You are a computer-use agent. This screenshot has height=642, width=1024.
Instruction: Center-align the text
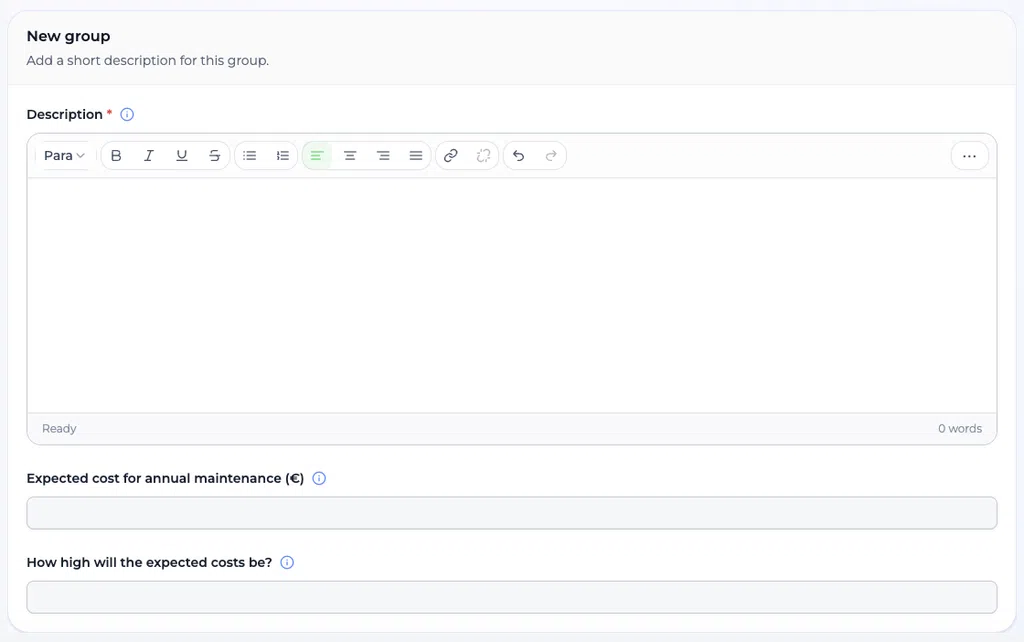click(x=350, y=155)
